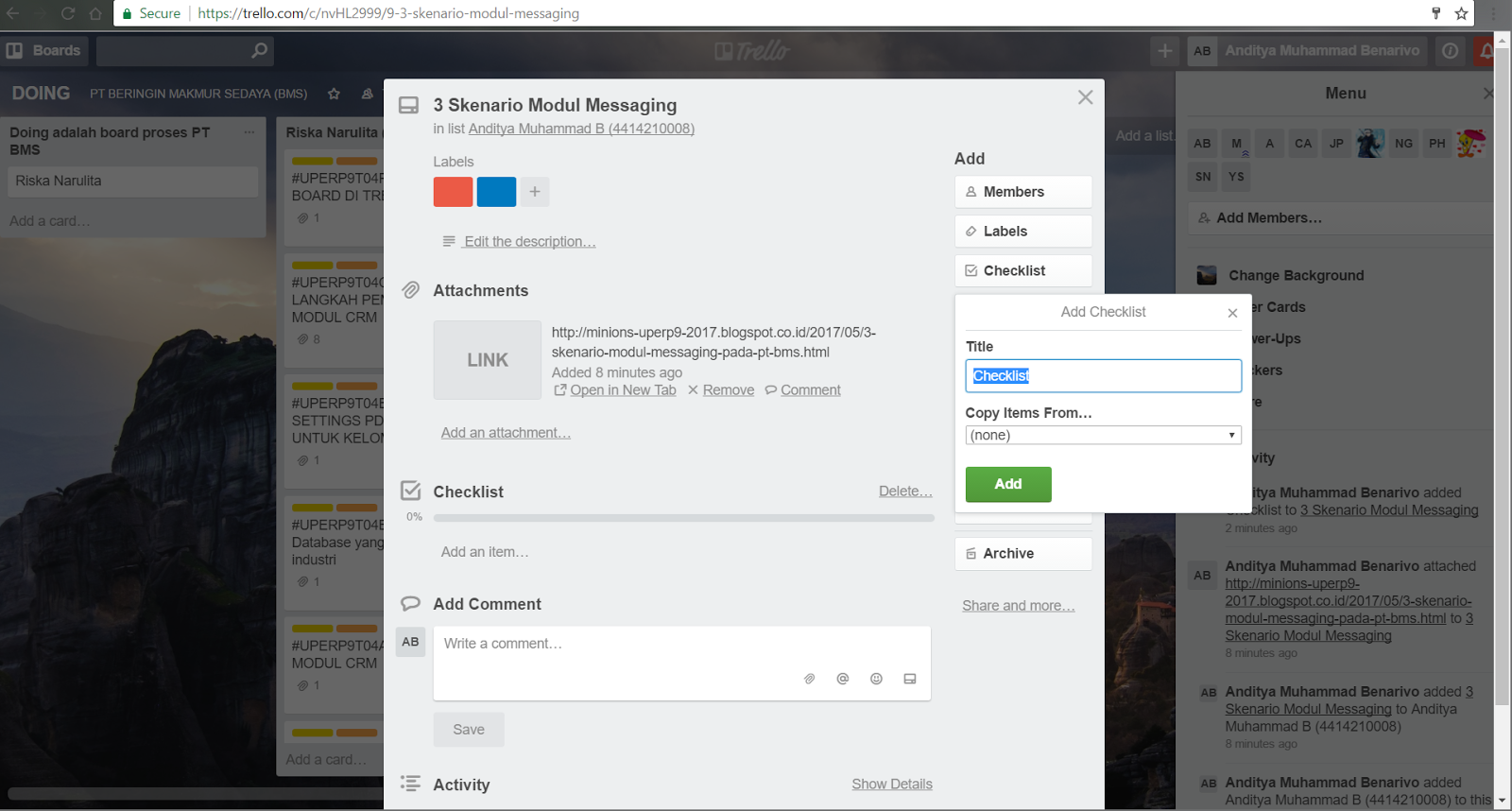Viewport: 1512px width, 811px height.
Task: Click the Riska Narulita card
Action: point(133,181)
